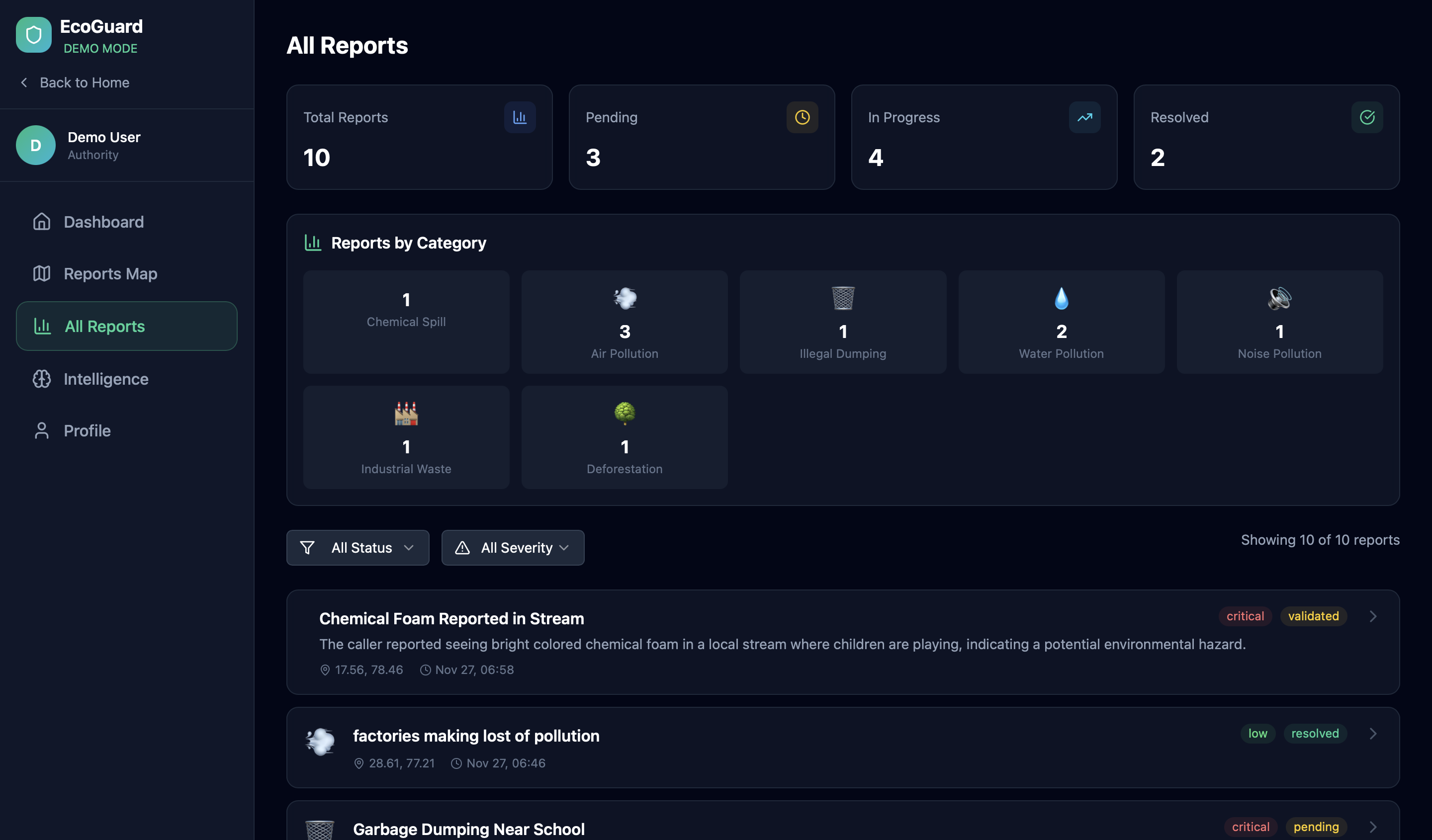
Task: Select the Air Pollution category card
Action: (625, 322)
